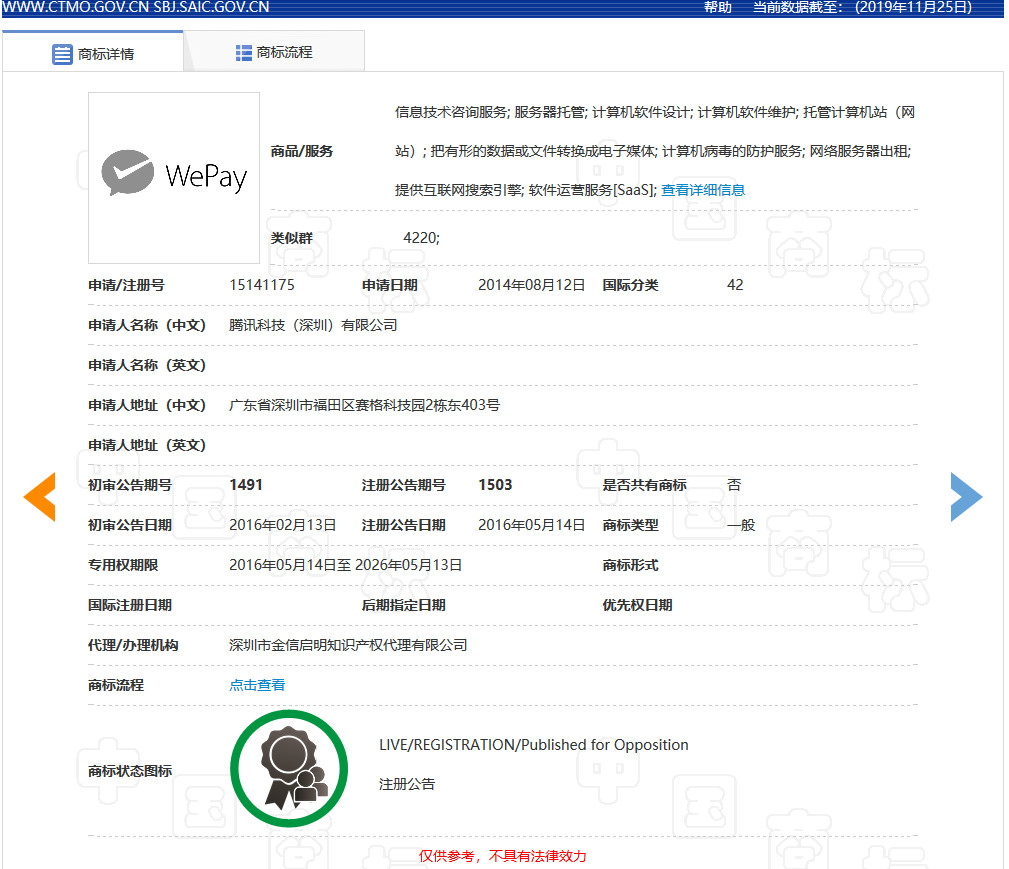
Task: Click the 后期指定日期 label
Action: pos(403,605)
